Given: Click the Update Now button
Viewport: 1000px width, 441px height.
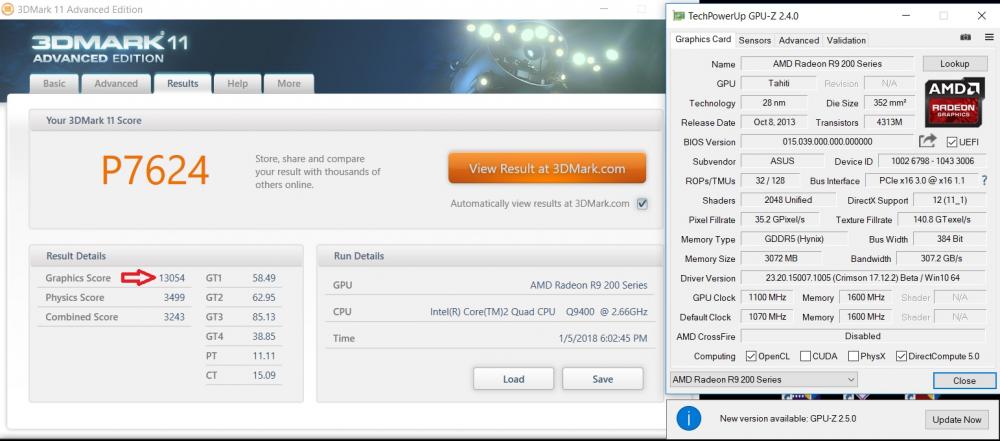Looking at the screenshot, I should click(957, 419).
